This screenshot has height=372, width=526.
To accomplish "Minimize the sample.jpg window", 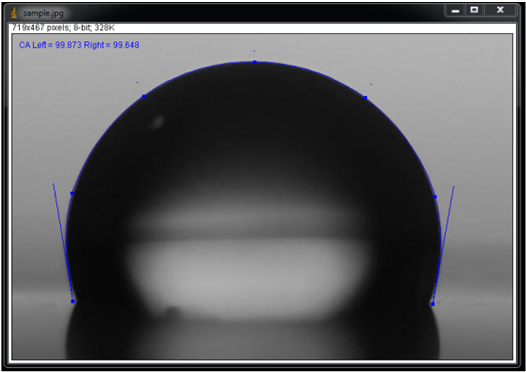I will pos(455,10).
